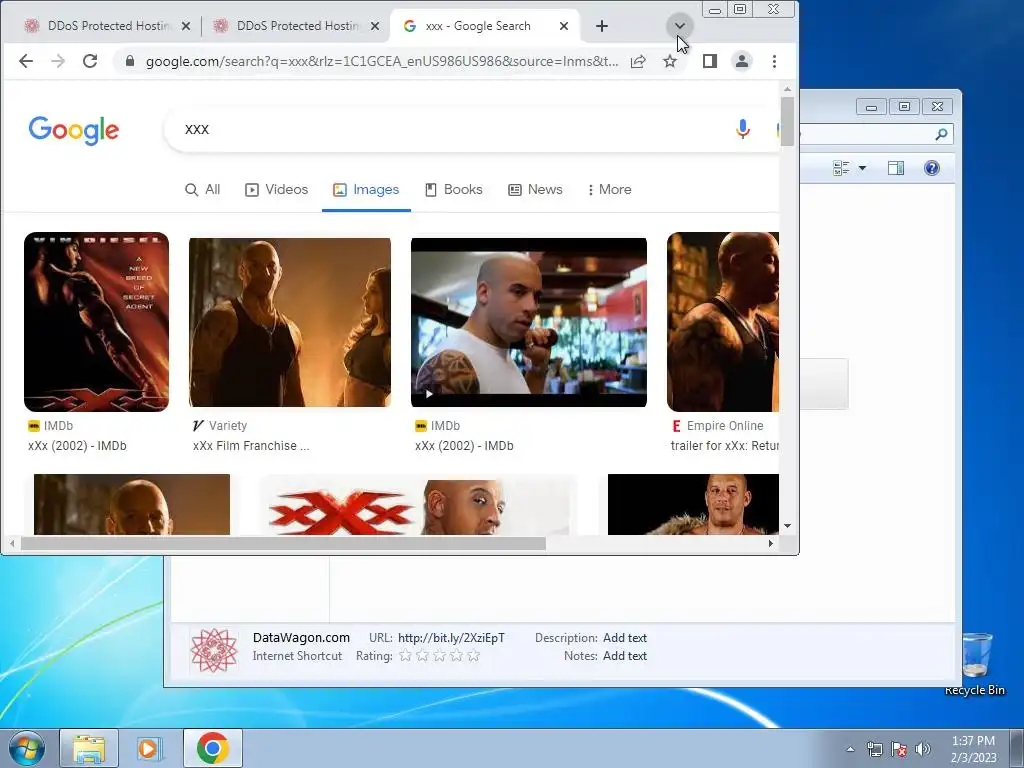This screenshot has height=768, width=1024.
Task: Switch to Videos search results
Action: (x=276, y=189)
